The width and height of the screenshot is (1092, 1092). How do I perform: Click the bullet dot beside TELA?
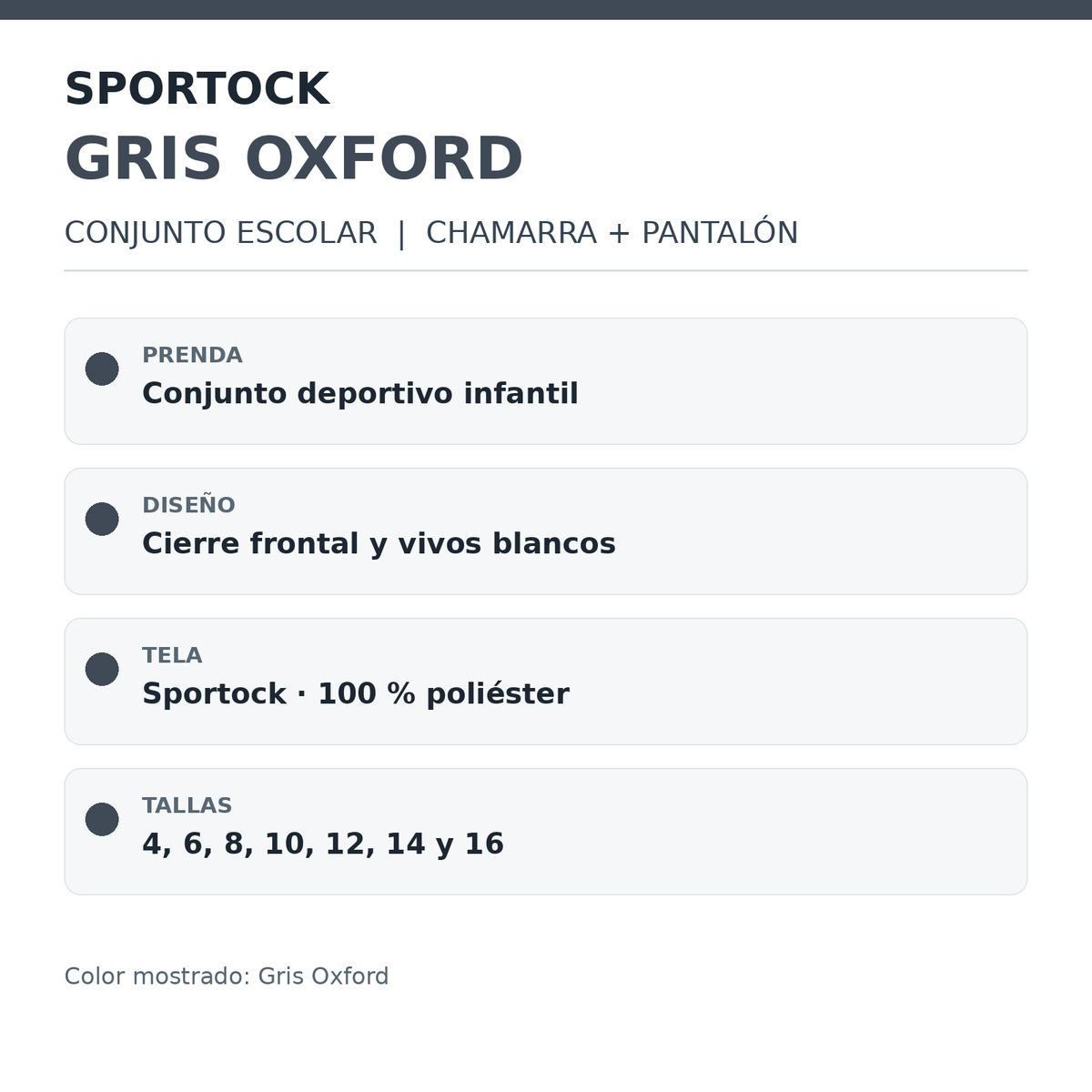pyautogui.click(x=102, y=669)
